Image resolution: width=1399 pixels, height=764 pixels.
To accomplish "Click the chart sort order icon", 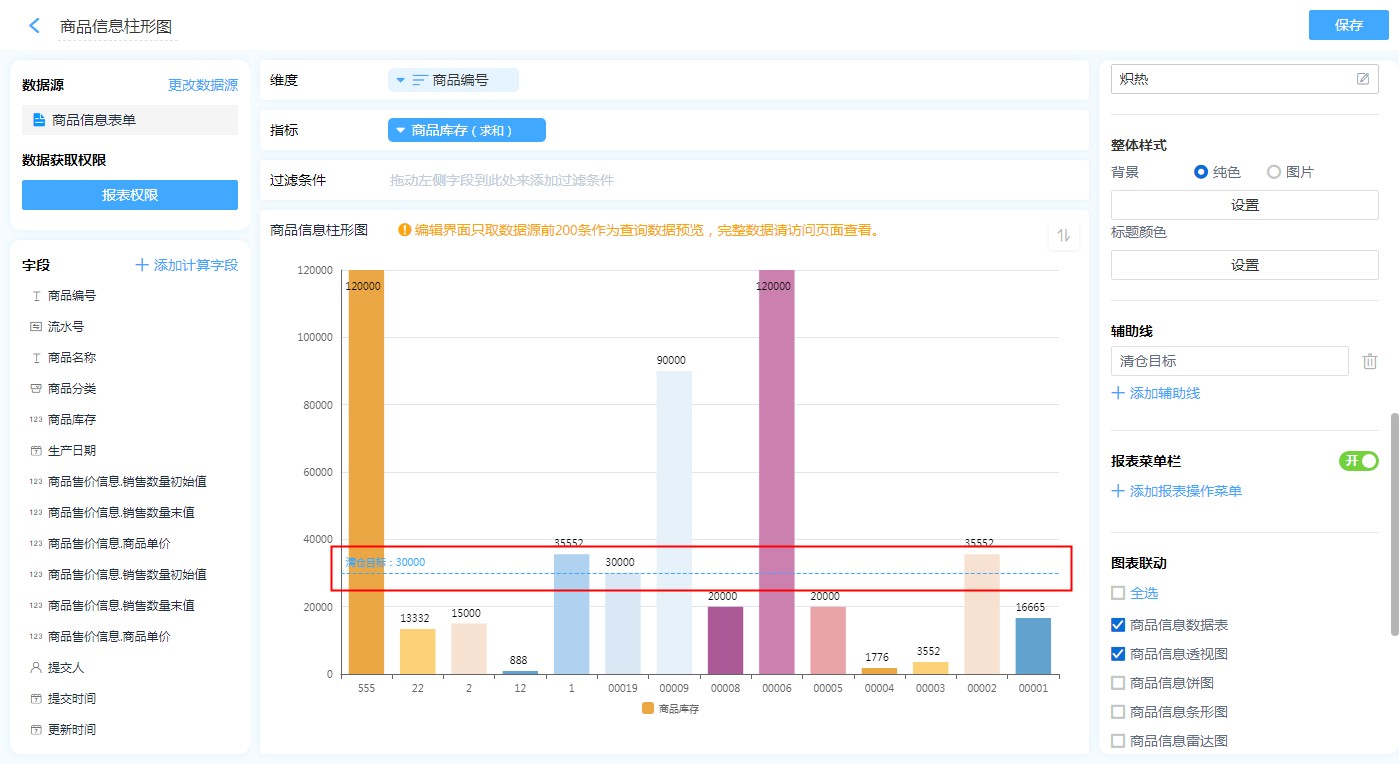I will click(x=1064, y=235).
